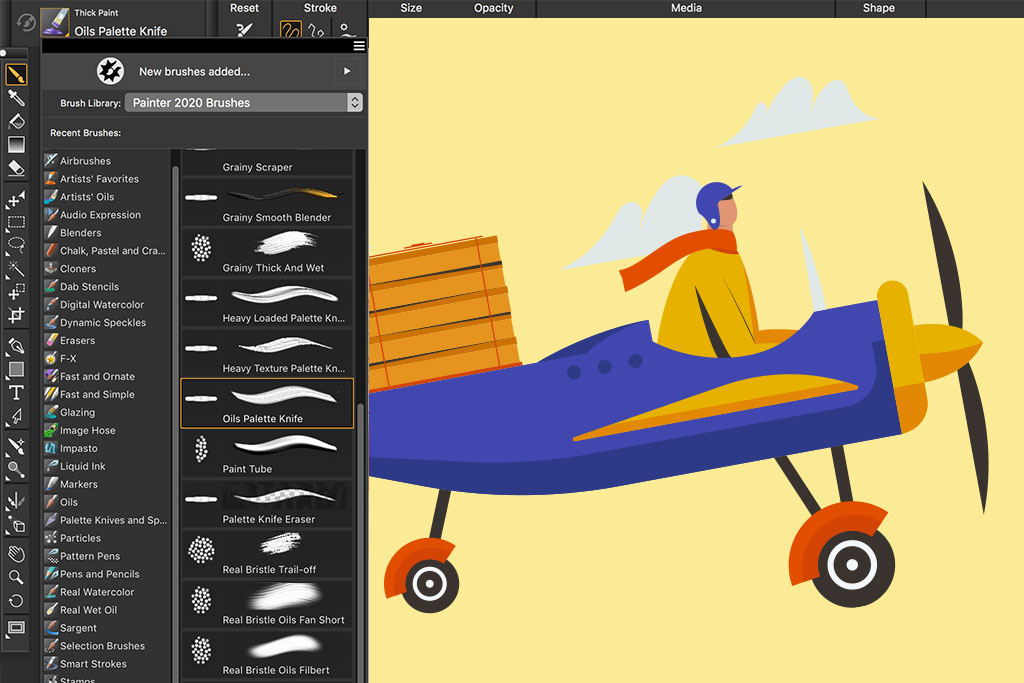Viewport: 1024px width, 683px height.
Task: Choose the Real Bristle Oils Fan Short variant
Action: click(x=267, y=605)
